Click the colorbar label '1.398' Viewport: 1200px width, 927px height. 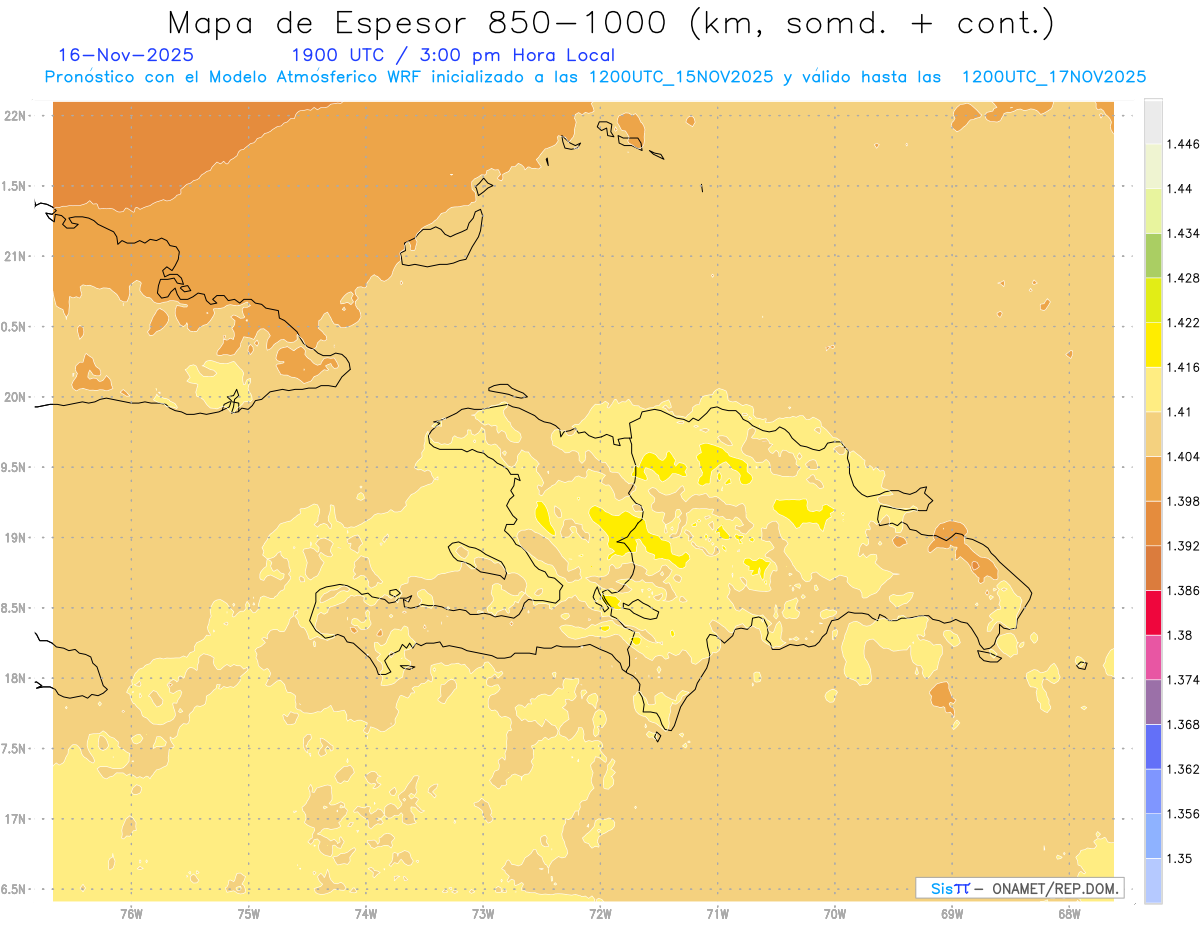tap(1185, 501)
